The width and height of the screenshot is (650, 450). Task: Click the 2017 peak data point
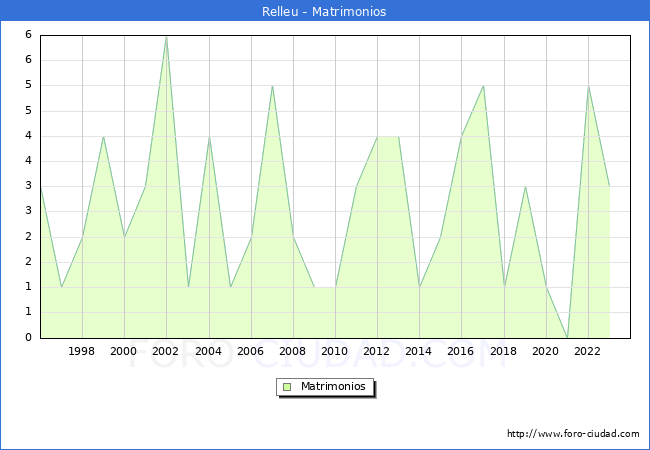pyautogui.click(x=483, y=86)
